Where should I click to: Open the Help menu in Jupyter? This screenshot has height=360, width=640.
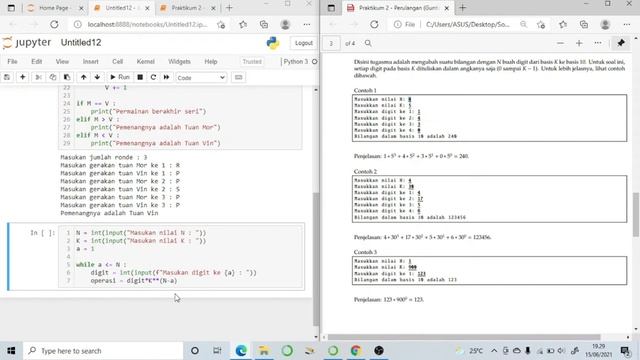[211, 62]
